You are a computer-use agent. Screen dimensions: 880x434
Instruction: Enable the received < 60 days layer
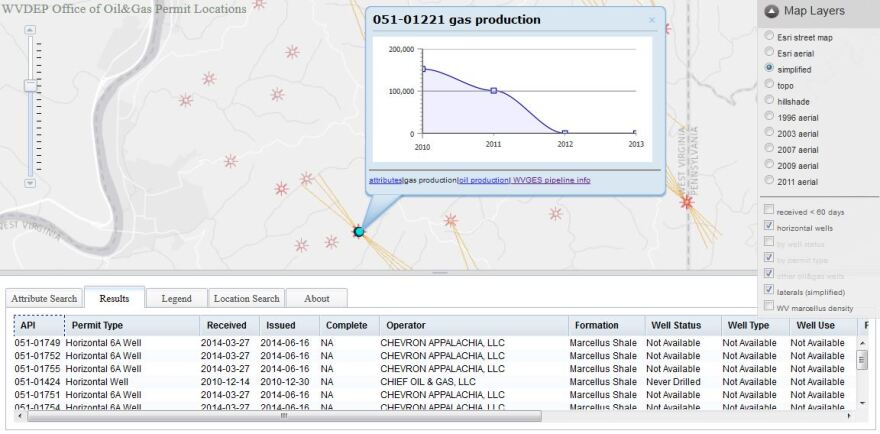click(769, 210)
